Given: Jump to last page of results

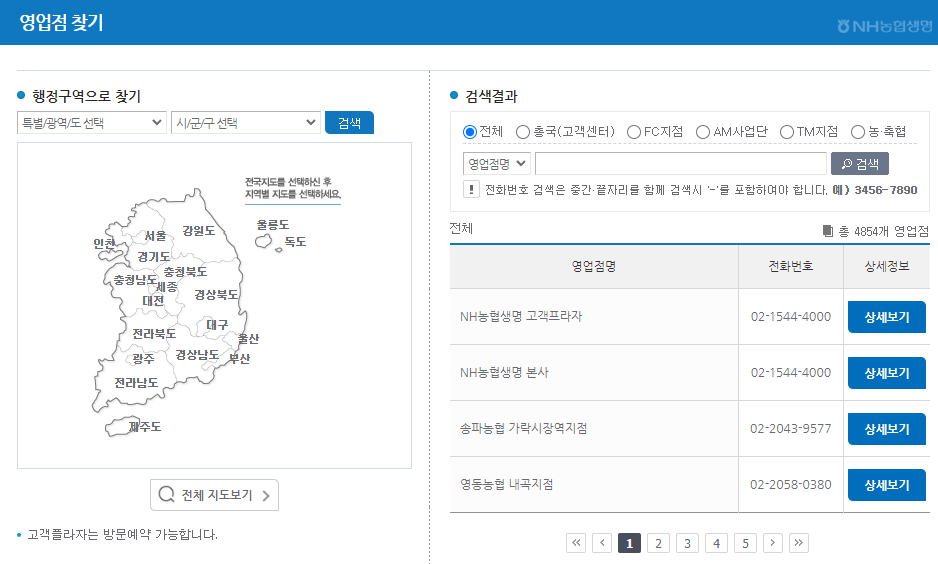Looking at the screenshot, I should pos(799,543).
